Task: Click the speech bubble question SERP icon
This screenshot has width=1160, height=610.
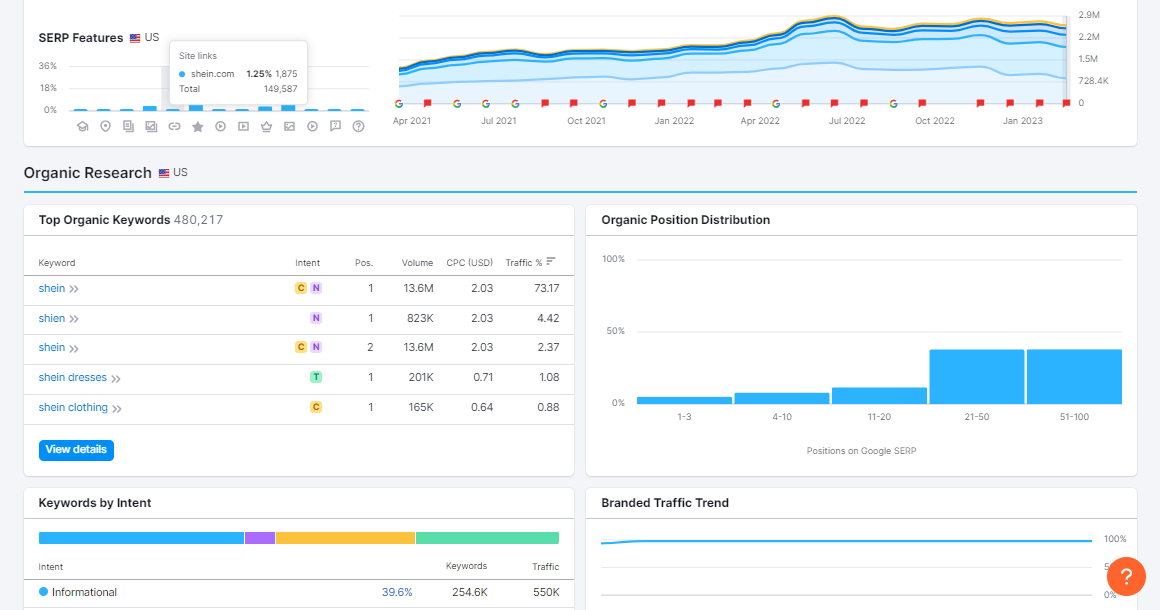Action: 335,126
